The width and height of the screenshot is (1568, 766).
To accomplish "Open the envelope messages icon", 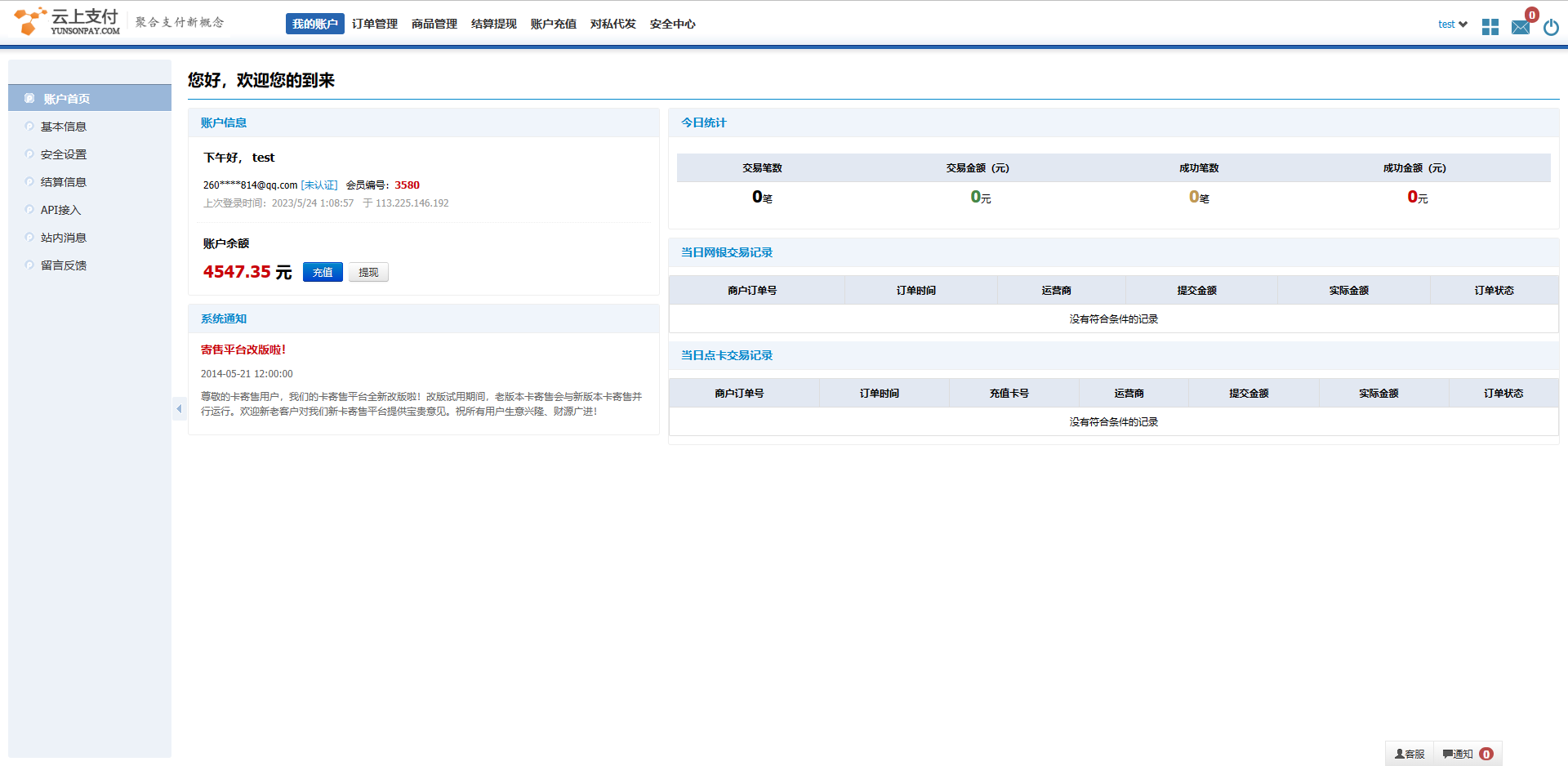I will (x=1520, y=27).
